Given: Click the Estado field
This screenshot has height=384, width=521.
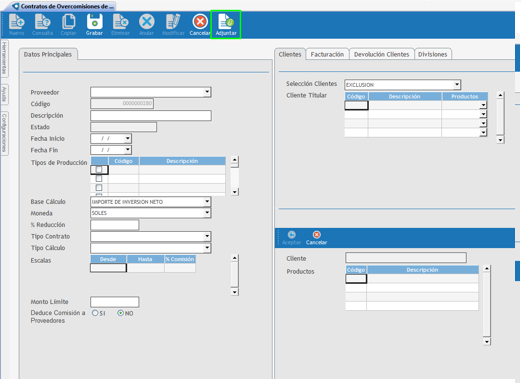Looking at the screenshot, I should click(x=123, y=127).
